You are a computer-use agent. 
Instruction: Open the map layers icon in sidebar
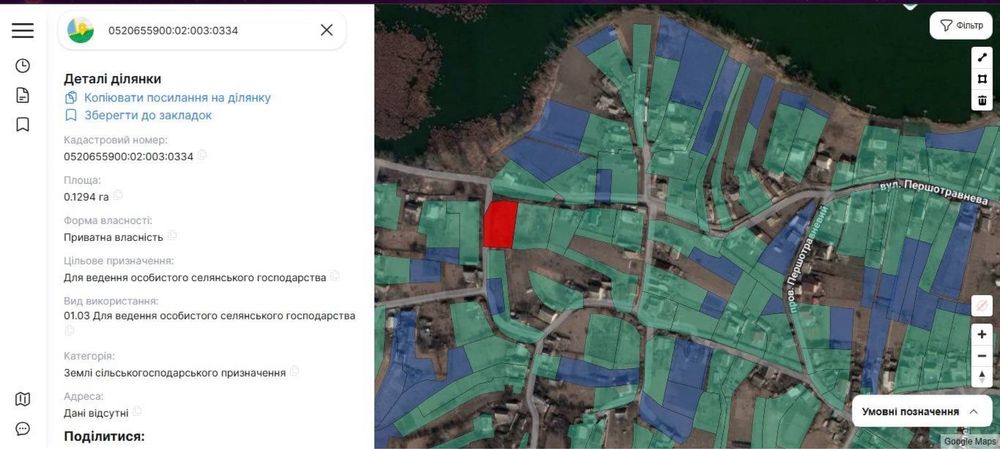coord(22,399)
